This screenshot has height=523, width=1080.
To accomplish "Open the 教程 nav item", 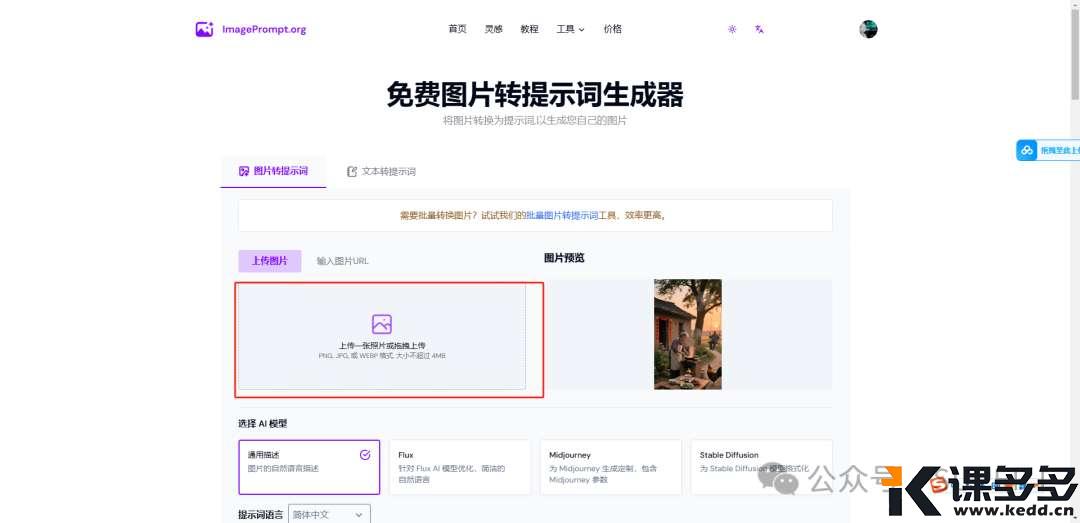I will pos(530,29).
